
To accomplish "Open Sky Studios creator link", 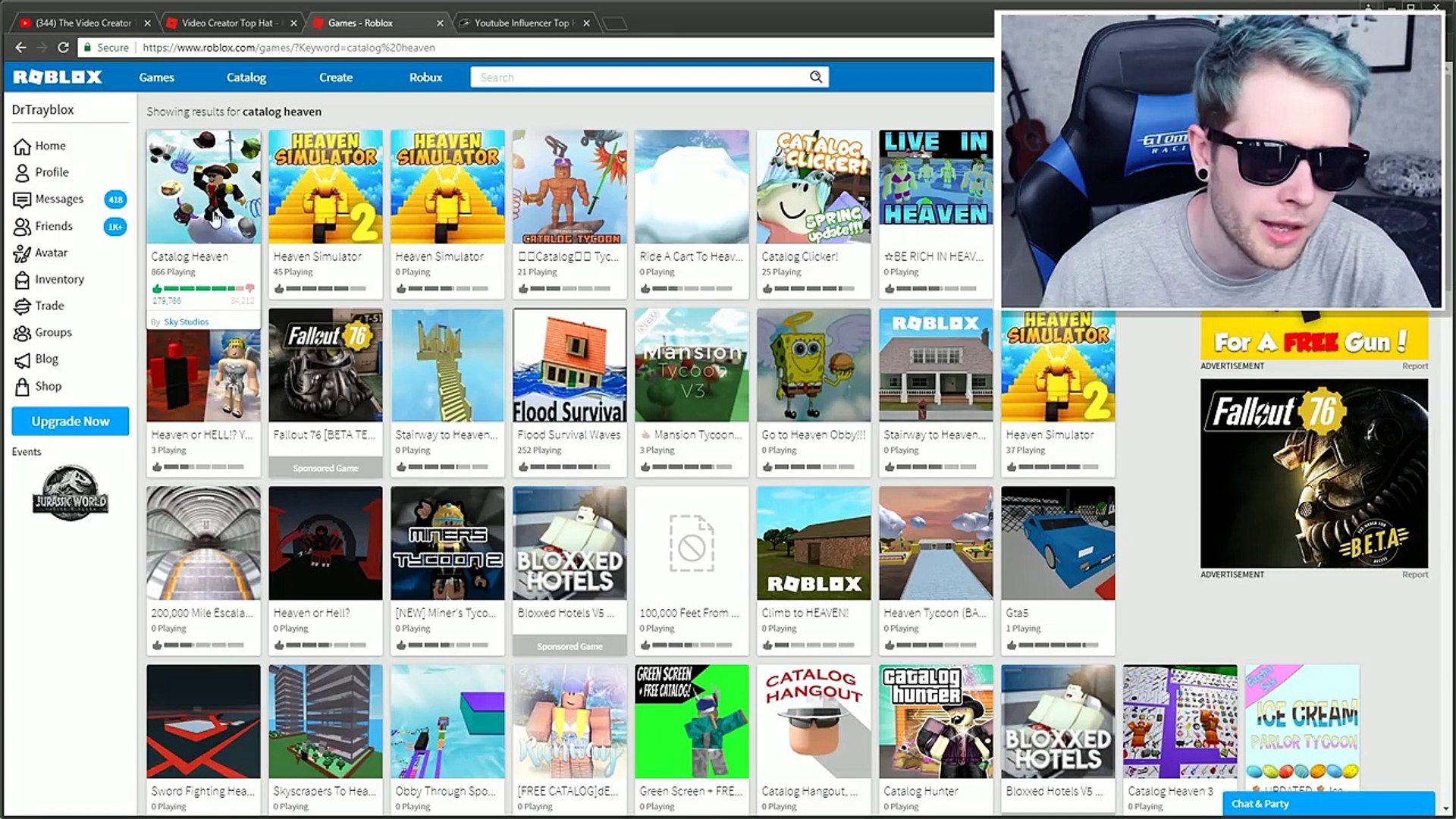I will (186, 322).
